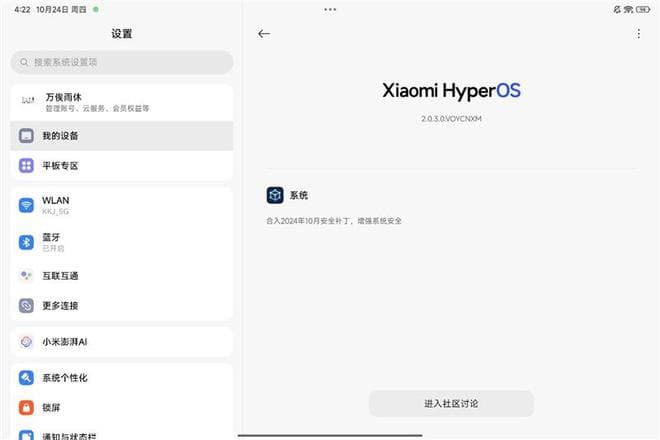Image resolution: width=660 pixels, height=440 pixels.
Task: Tap the three dots at top center
Action: (330, 8)
